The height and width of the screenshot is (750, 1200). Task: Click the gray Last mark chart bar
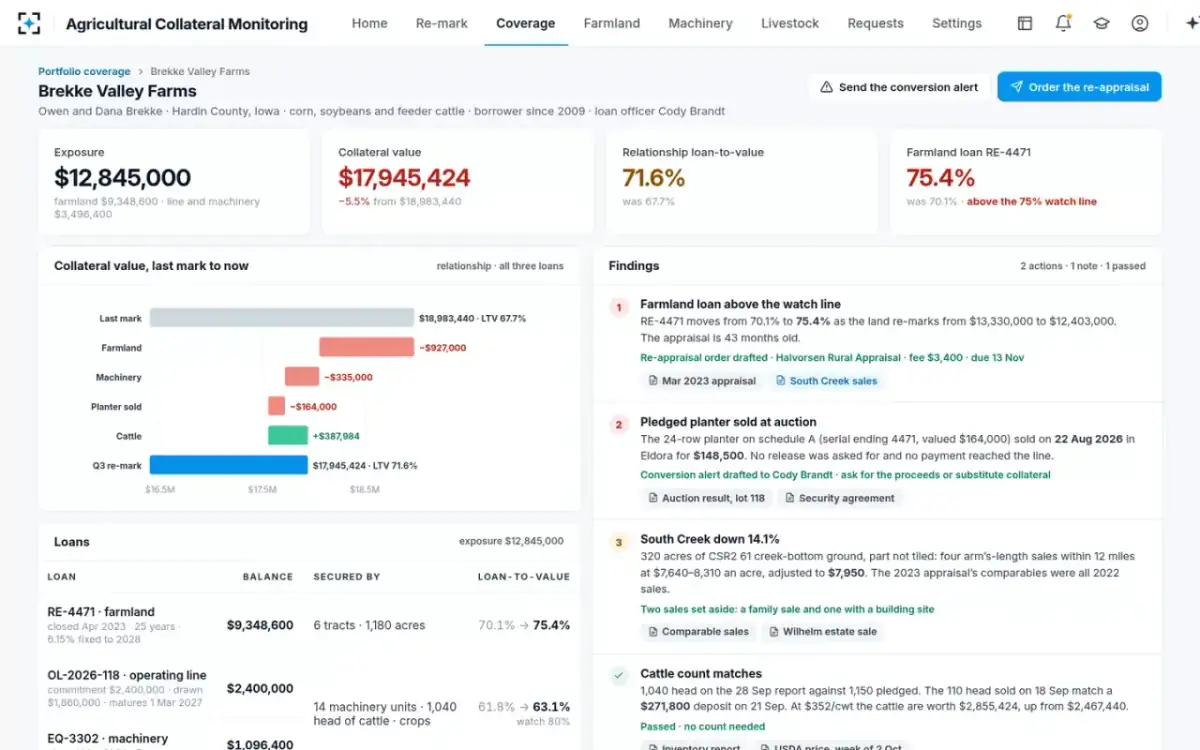tap(281, 318)
